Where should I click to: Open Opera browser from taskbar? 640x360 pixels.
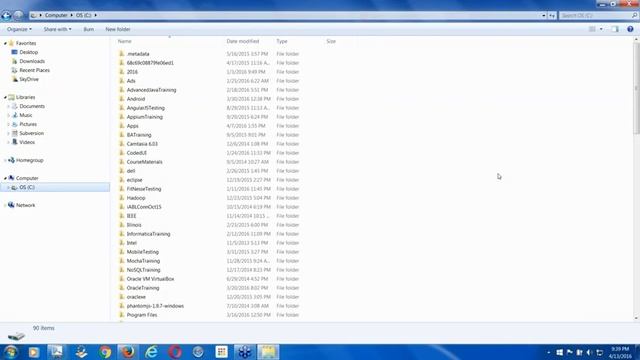point(175,352)
